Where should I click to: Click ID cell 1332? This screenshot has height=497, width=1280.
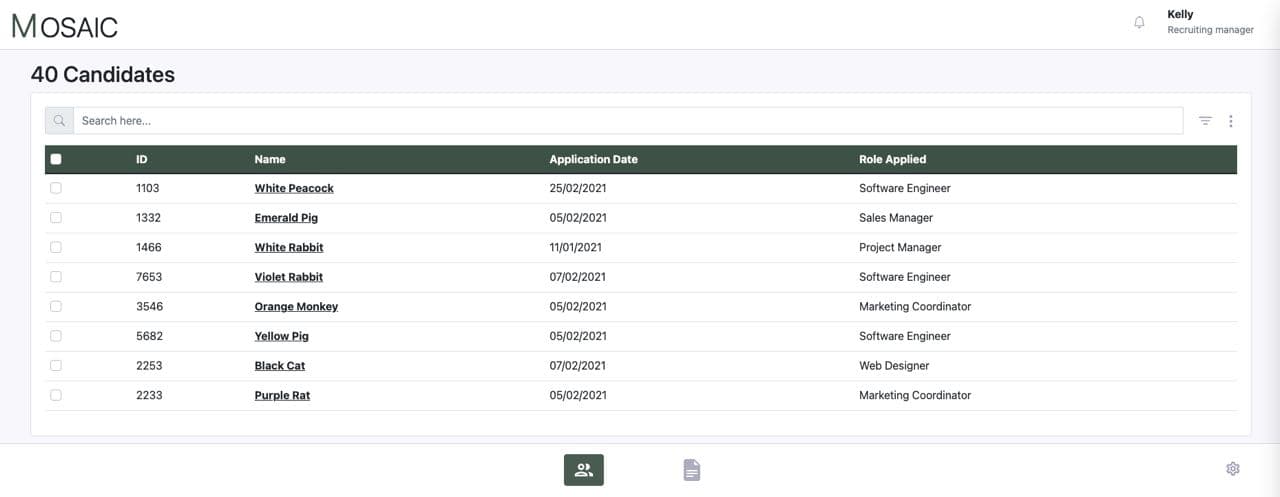(148, 218)
